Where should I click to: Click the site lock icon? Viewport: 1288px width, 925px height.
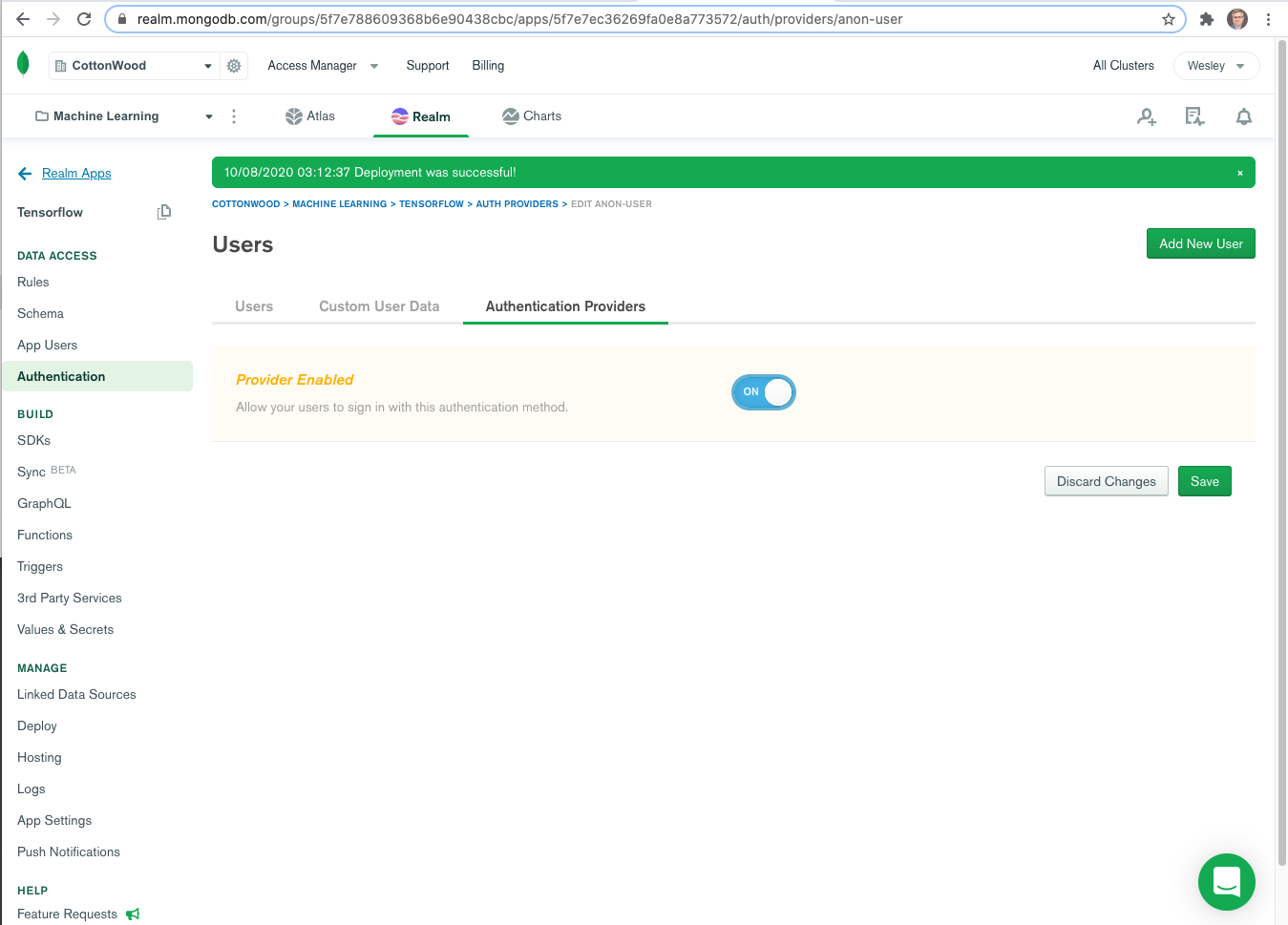click(122, 19)
